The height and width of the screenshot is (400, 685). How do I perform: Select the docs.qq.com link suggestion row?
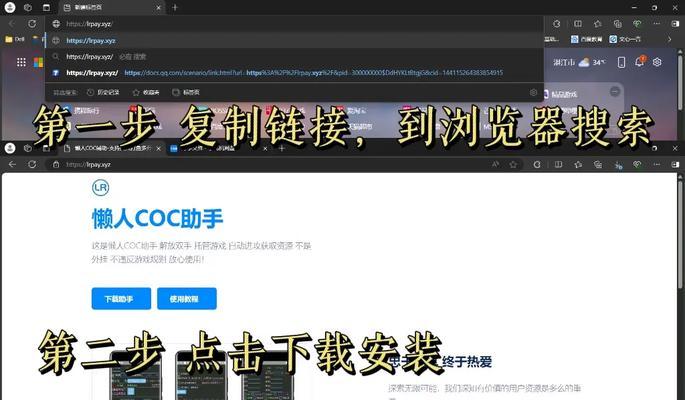point(295,72)
